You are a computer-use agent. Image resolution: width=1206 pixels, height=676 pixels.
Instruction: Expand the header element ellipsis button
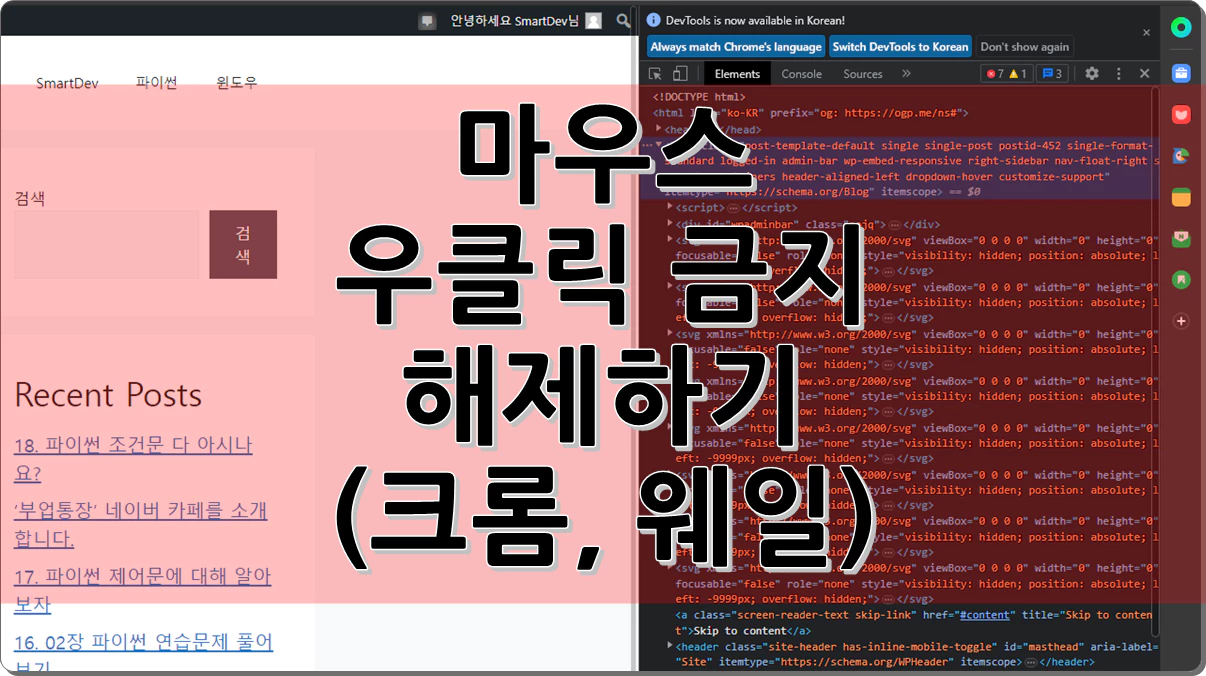pos(1032,662)
